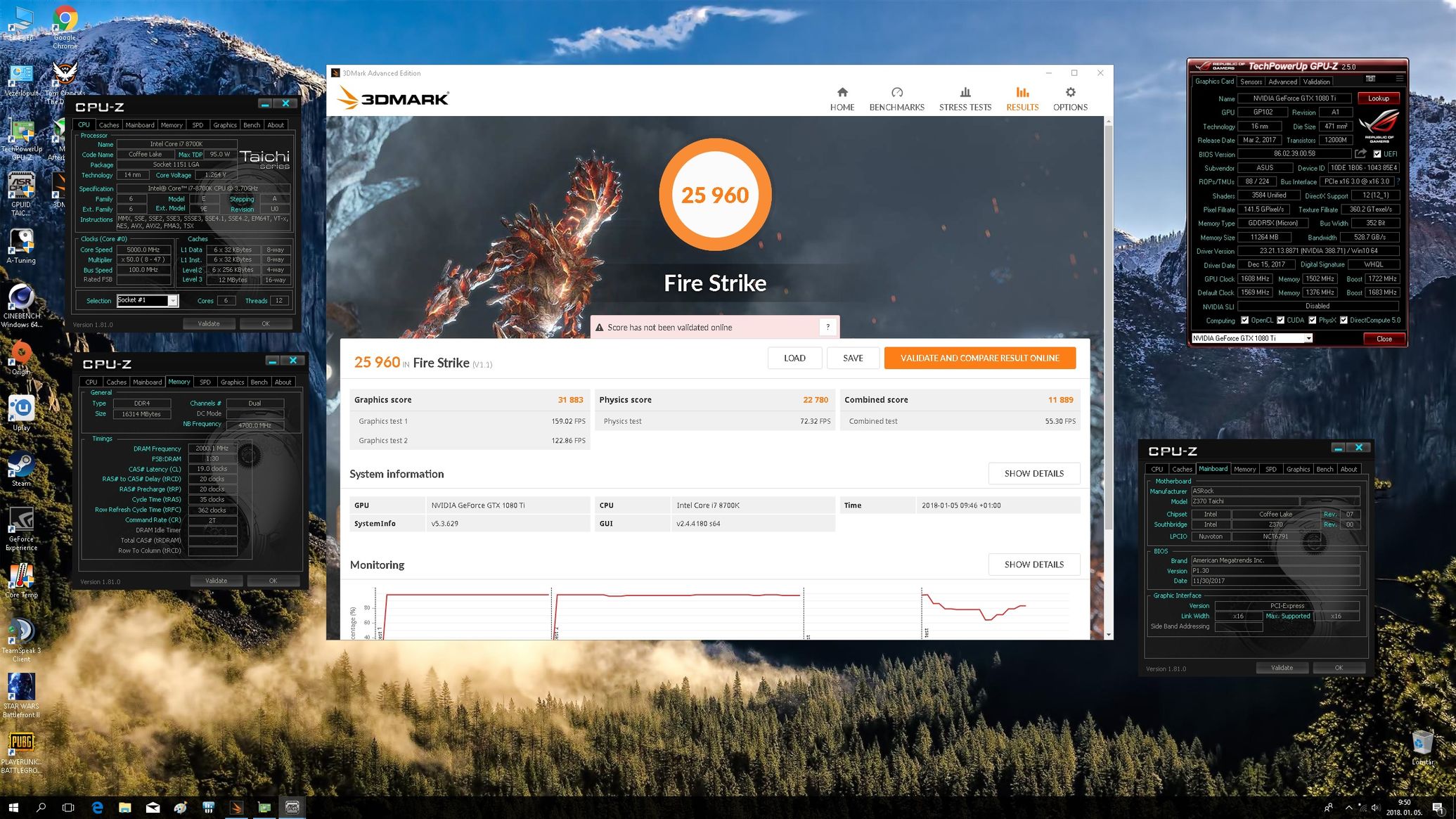This screenshot has width=1456, height=819.
Task: Go to the BENCHMARKS section
Action: [x=896, y=98]
